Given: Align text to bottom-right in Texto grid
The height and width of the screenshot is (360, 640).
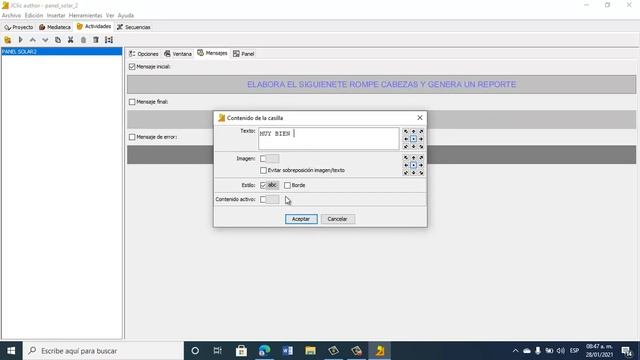Looking at the screenshot, I should tap(421, 147).
